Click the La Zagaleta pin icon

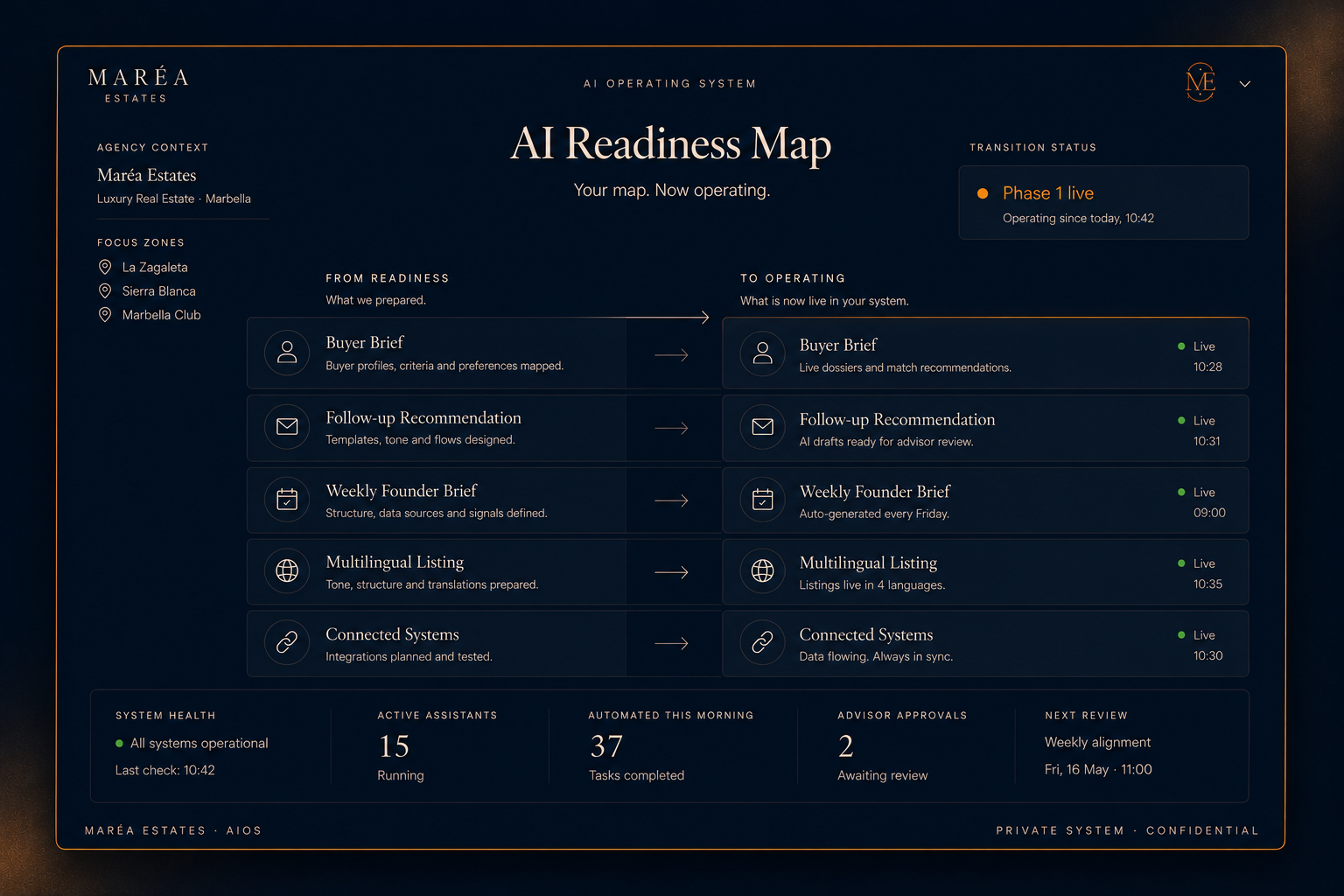[x=105, y=267]
